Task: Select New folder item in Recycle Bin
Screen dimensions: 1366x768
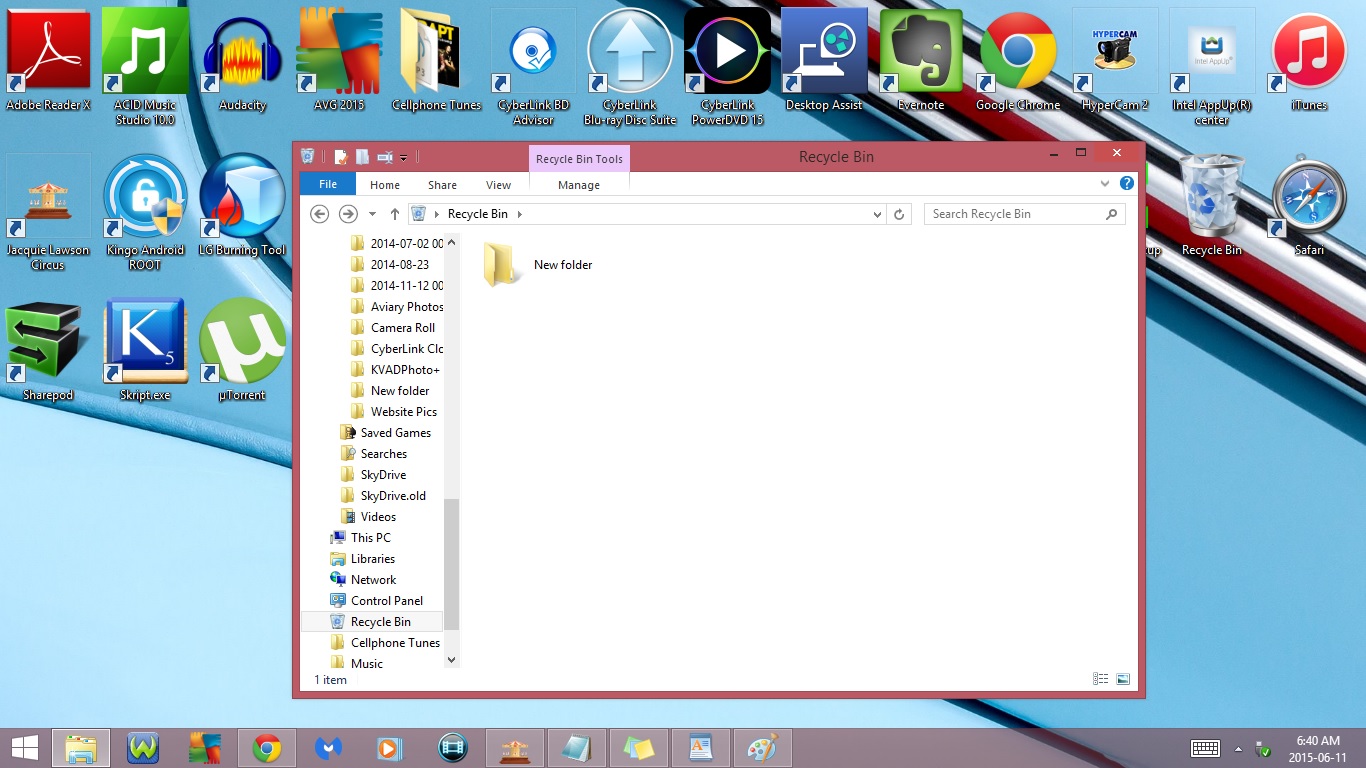Action: (539, 265)
